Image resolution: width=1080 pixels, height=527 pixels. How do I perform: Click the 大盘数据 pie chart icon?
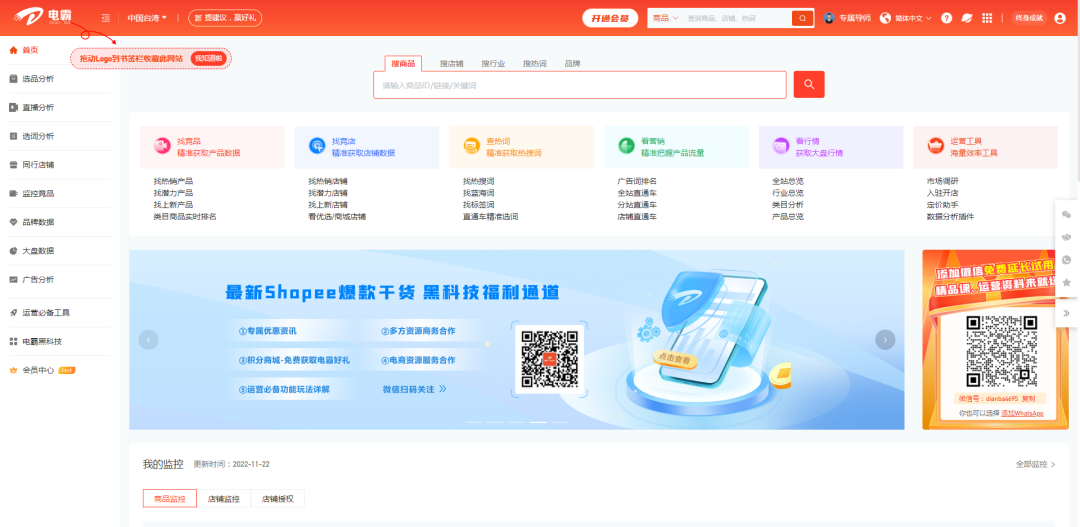13,251
